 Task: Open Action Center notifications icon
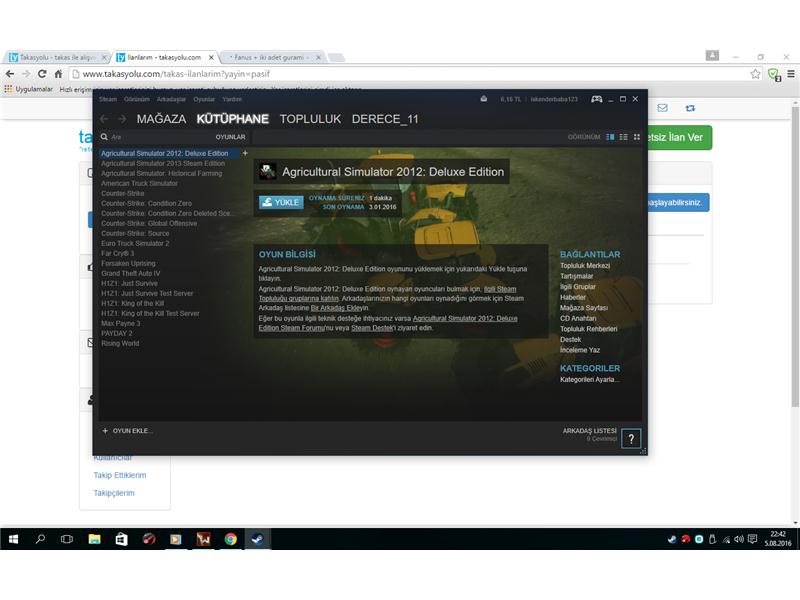tap(752, 539)
